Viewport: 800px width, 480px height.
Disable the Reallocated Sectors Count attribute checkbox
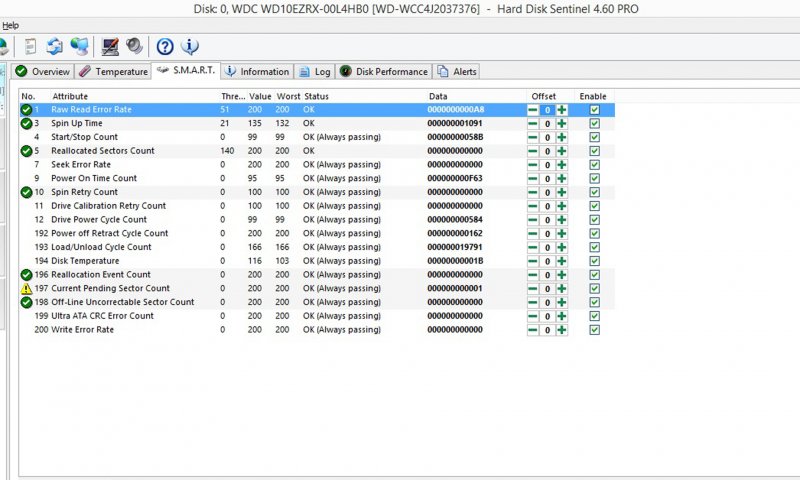click(x=594, y=151)
